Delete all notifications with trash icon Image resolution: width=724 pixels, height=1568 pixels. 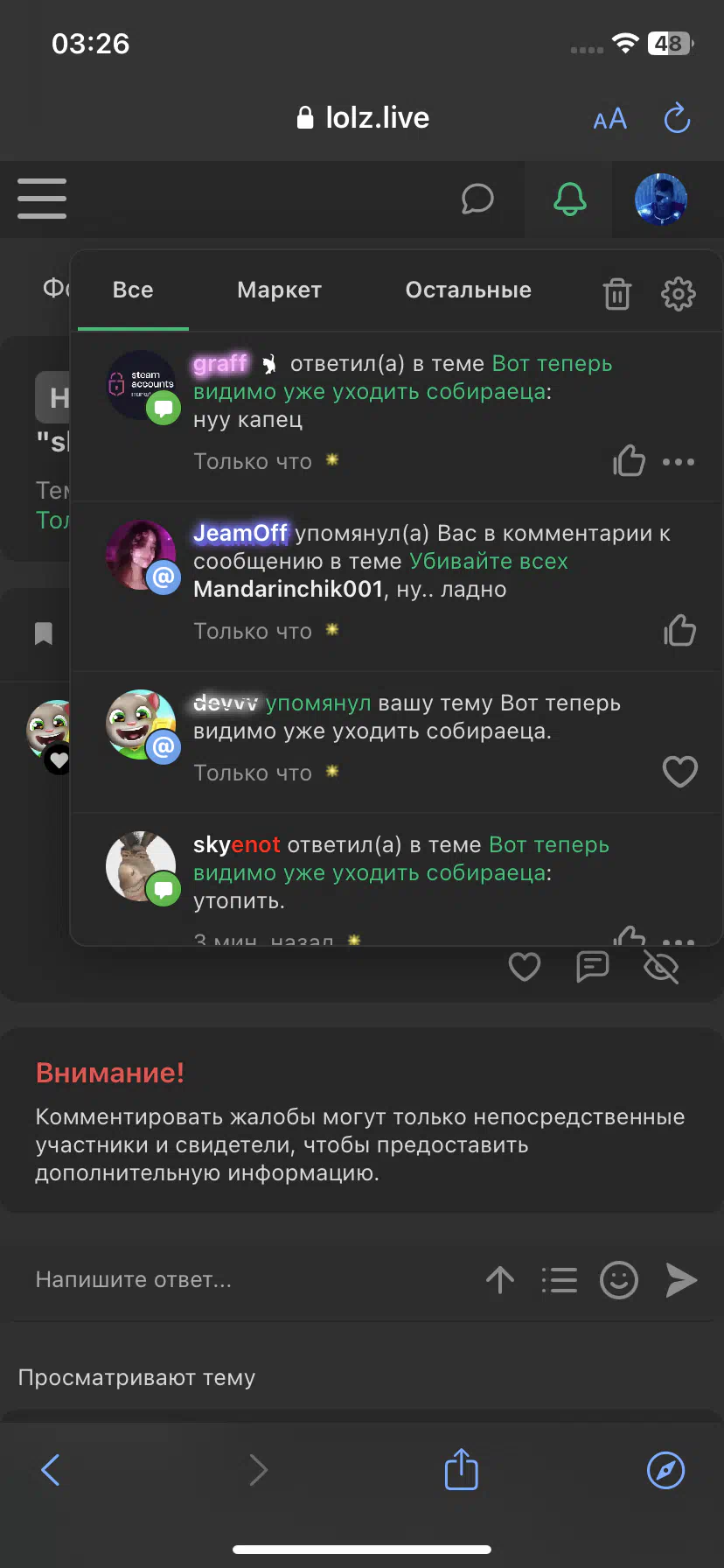[617, 294]
